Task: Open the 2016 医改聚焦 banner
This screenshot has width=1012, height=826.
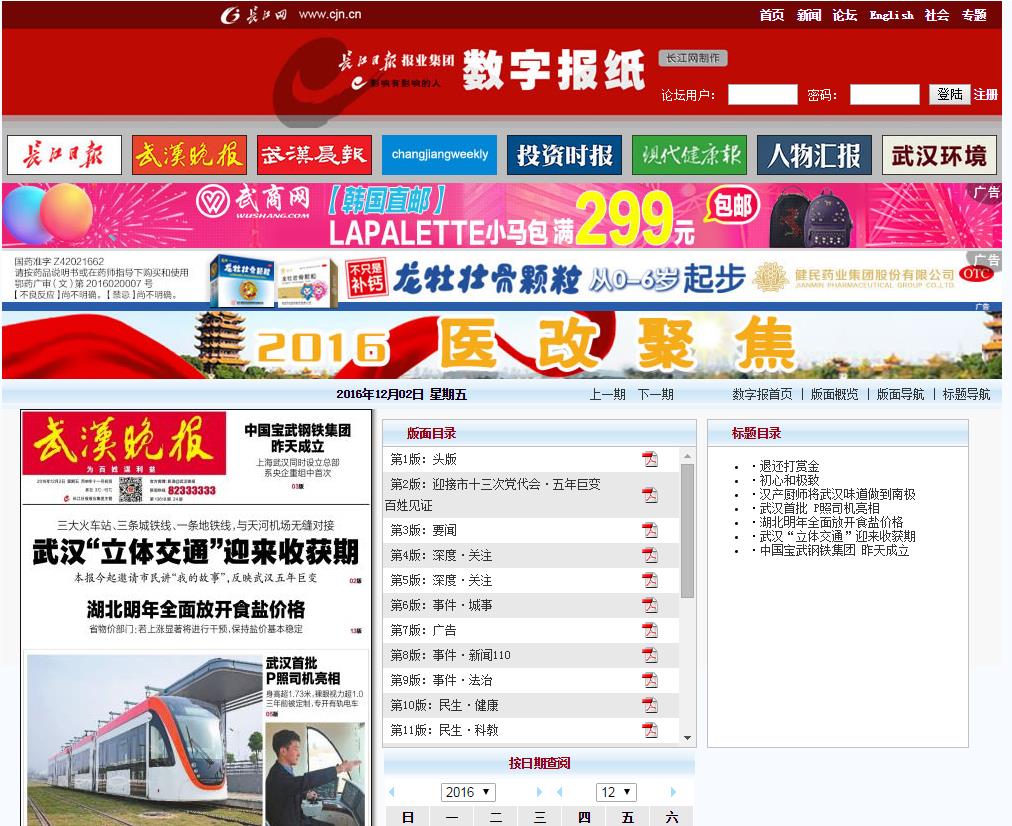Action: point(501,345)
